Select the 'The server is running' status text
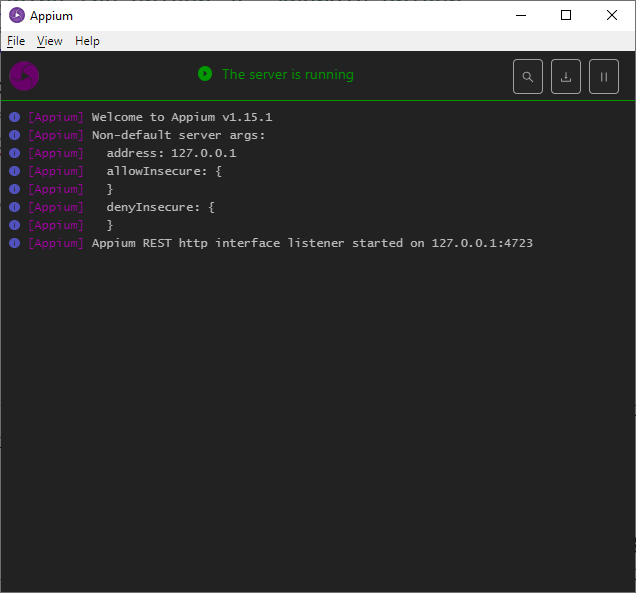Screen dimensions: 636x593 pos(288,75)
